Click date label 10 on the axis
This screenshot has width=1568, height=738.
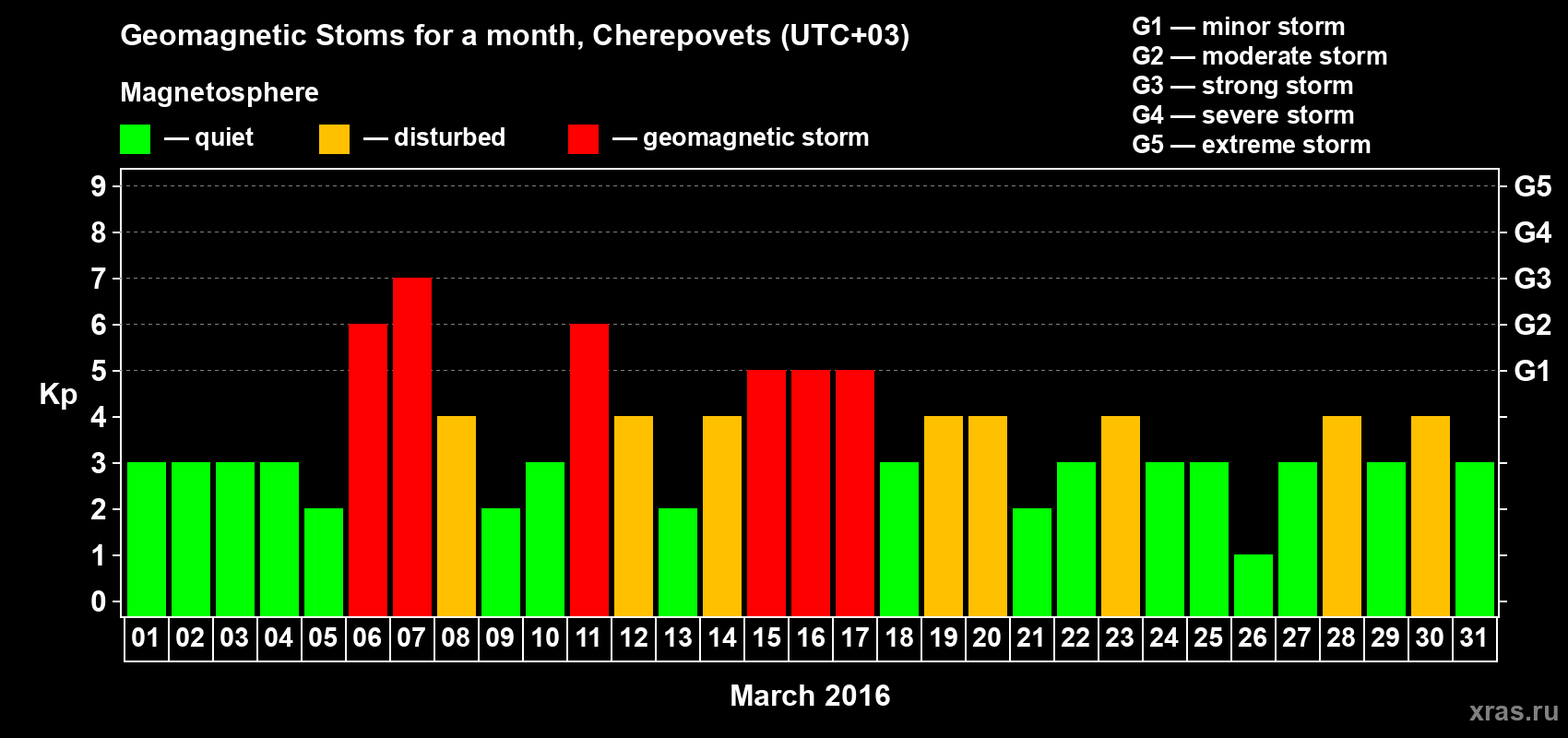click(545, 638)
